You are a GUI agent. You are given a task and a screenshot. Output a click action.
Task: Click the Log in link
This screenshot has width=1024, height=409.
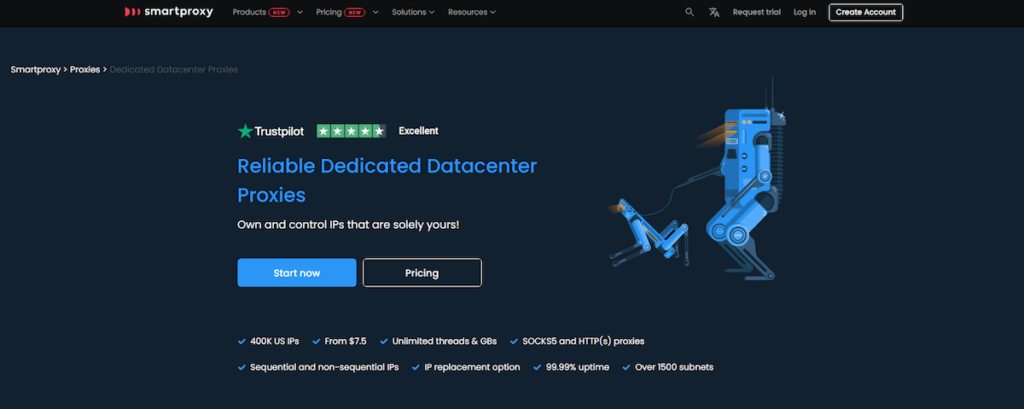[805, 12]
